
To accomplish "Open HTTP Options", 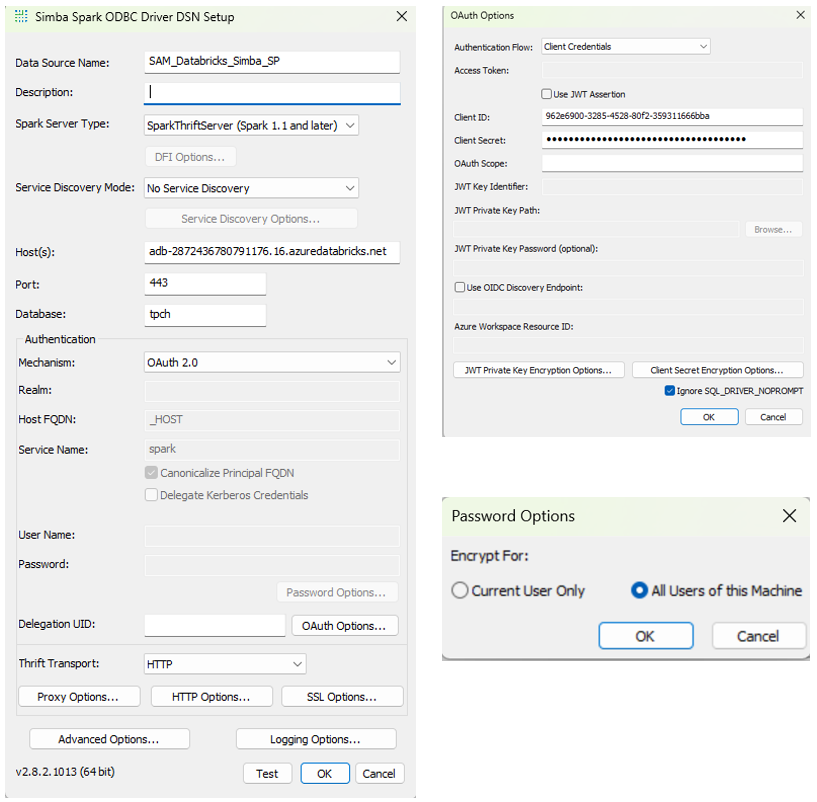I will click(212, 697).
